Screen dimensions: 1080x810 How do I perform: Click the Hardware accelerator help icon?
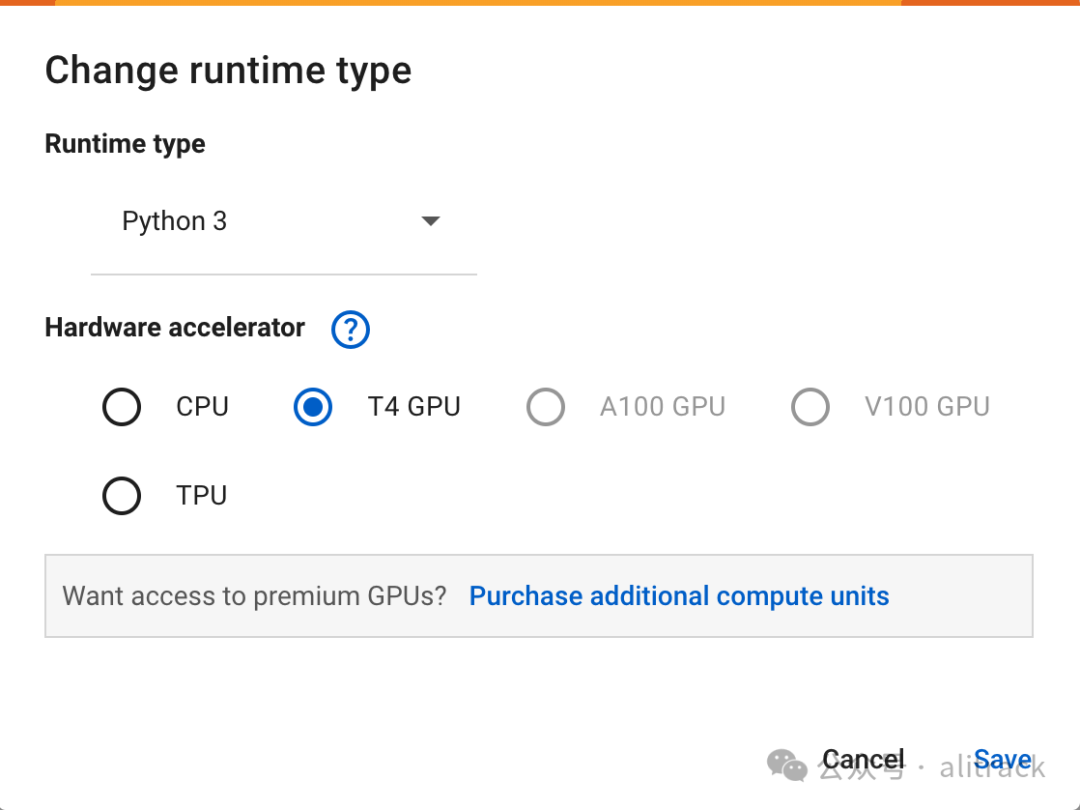pos(350,329)
